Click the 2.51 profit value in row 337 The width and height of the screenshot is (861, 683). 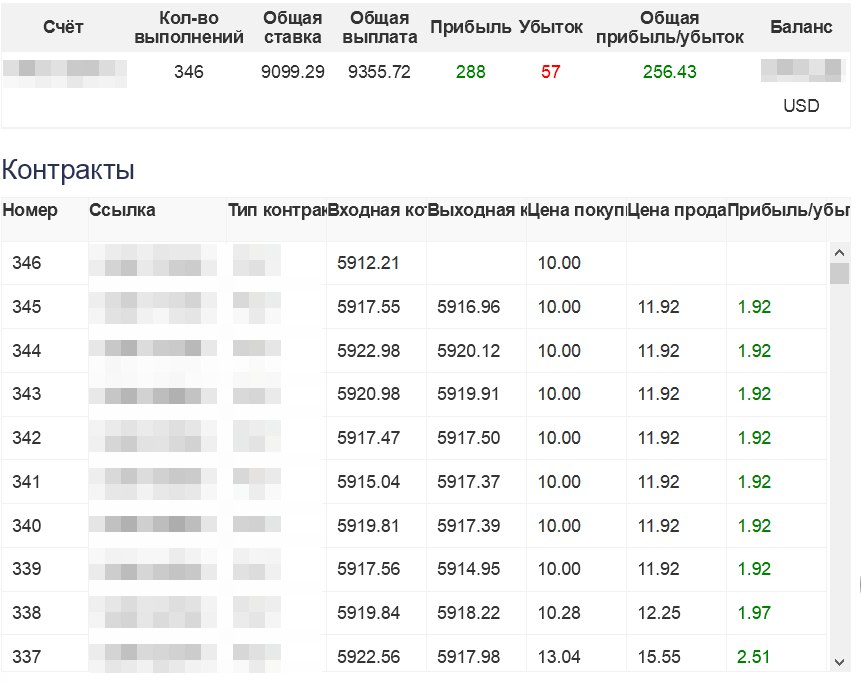pyautogui.click(x=754, y=657)
